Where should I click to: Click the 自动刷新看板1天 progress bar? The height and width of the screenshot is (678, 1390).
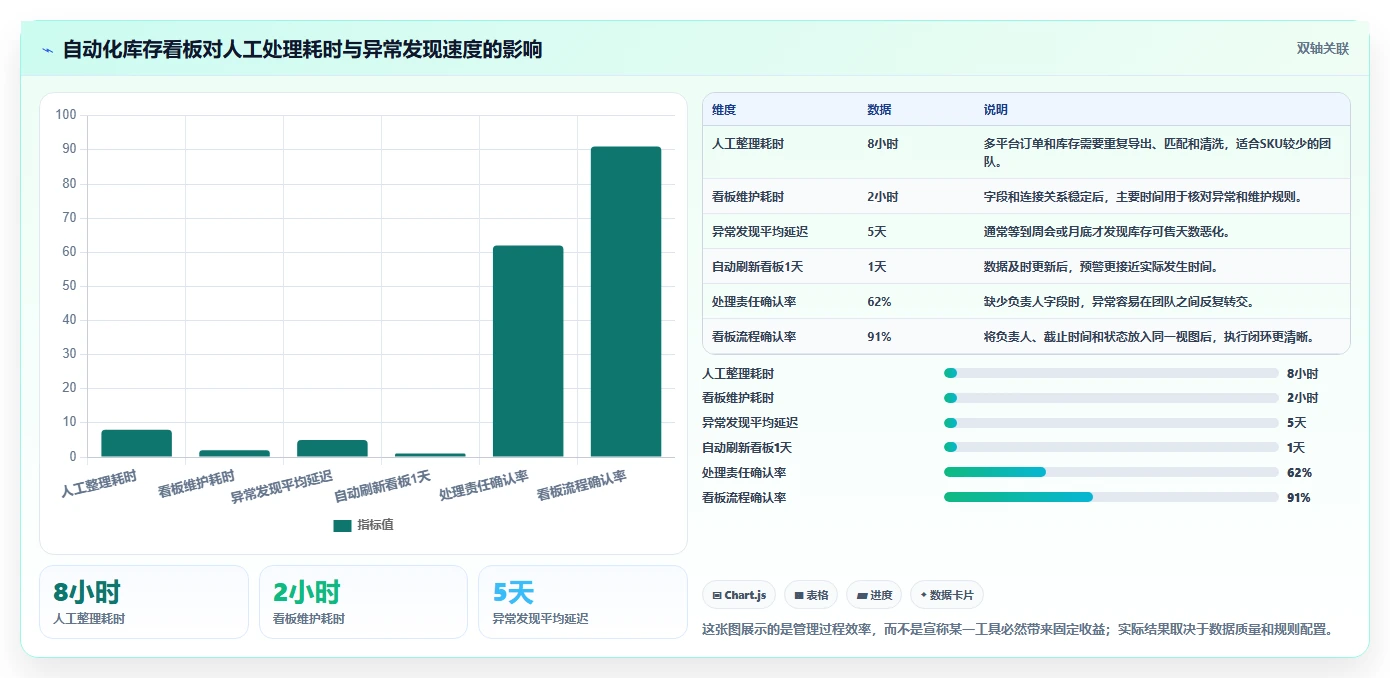click(x=1111, y=447)
